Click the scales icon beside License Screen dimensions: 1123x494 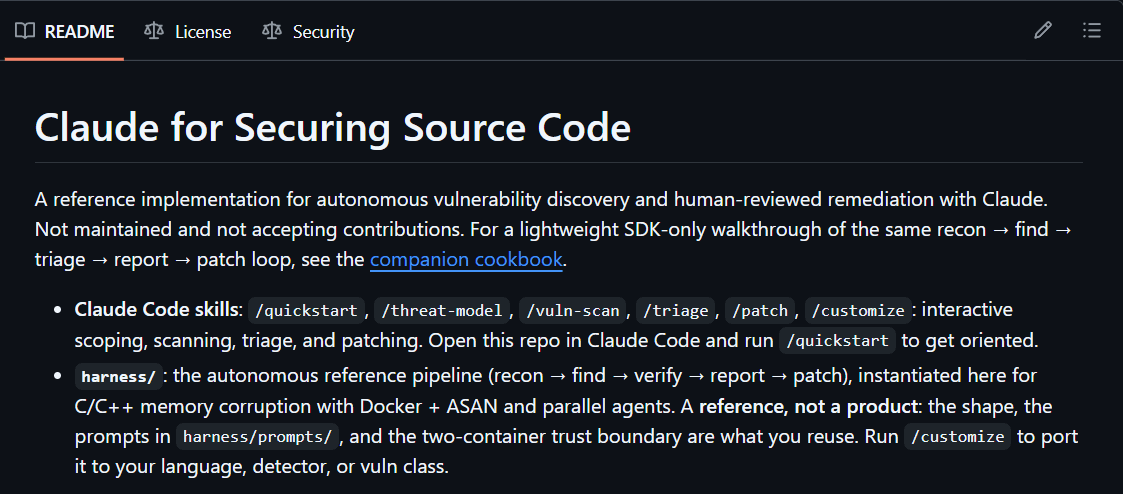(153, 31)
